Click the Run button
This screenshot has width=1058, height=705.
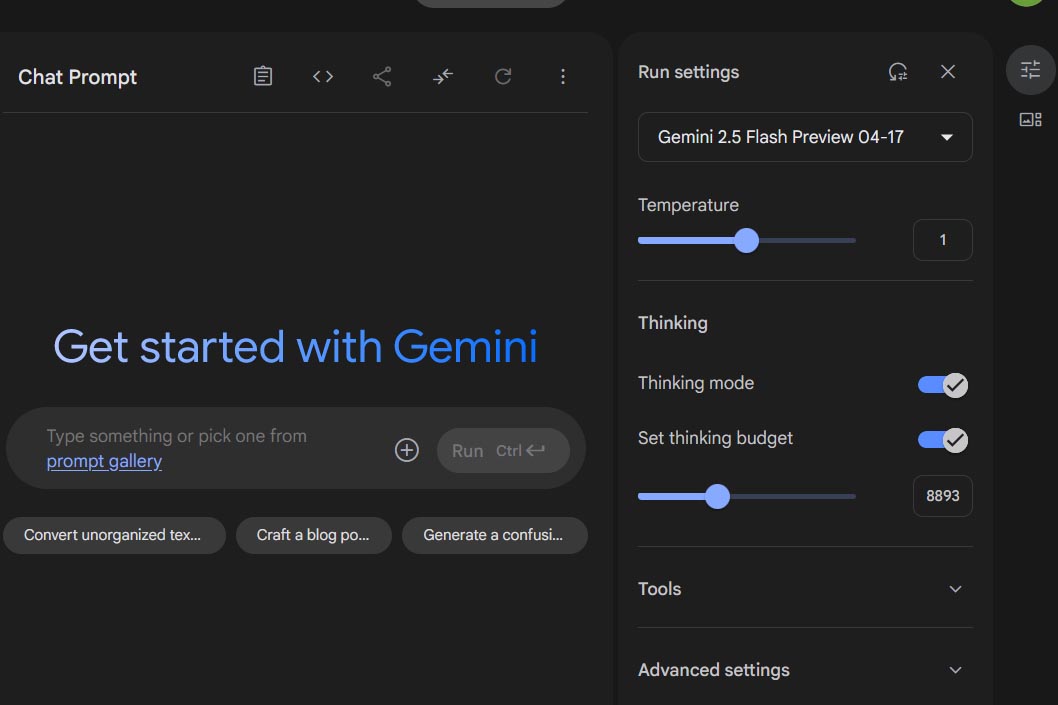(x=503, y=451)
